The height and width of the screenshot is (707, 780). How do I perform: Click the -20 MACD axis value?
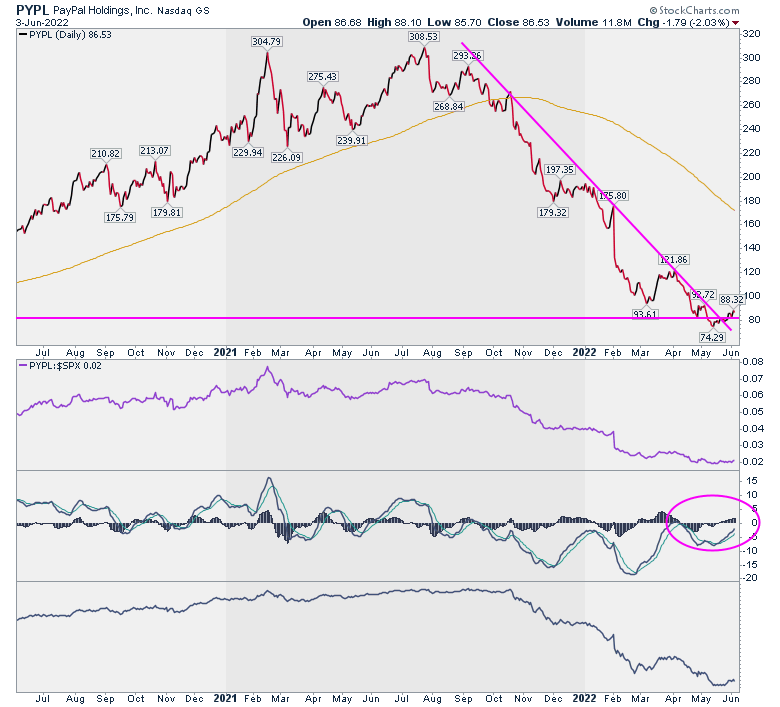[751, 578]
